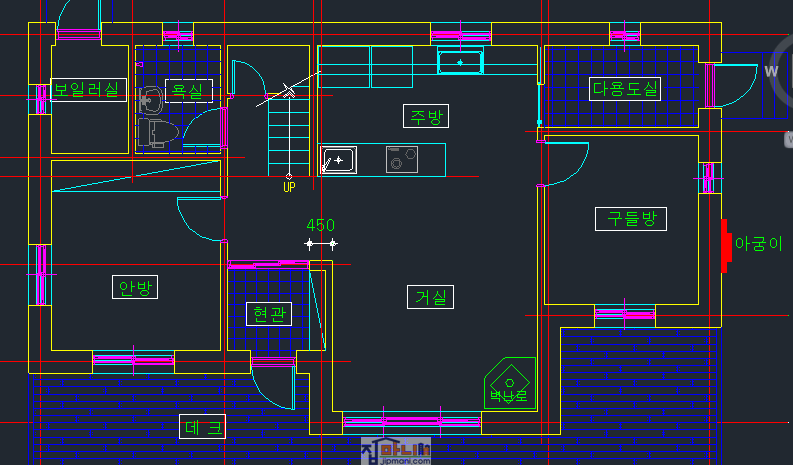
Task: Select the 다용도실 room label
Action: coord(625,88)
